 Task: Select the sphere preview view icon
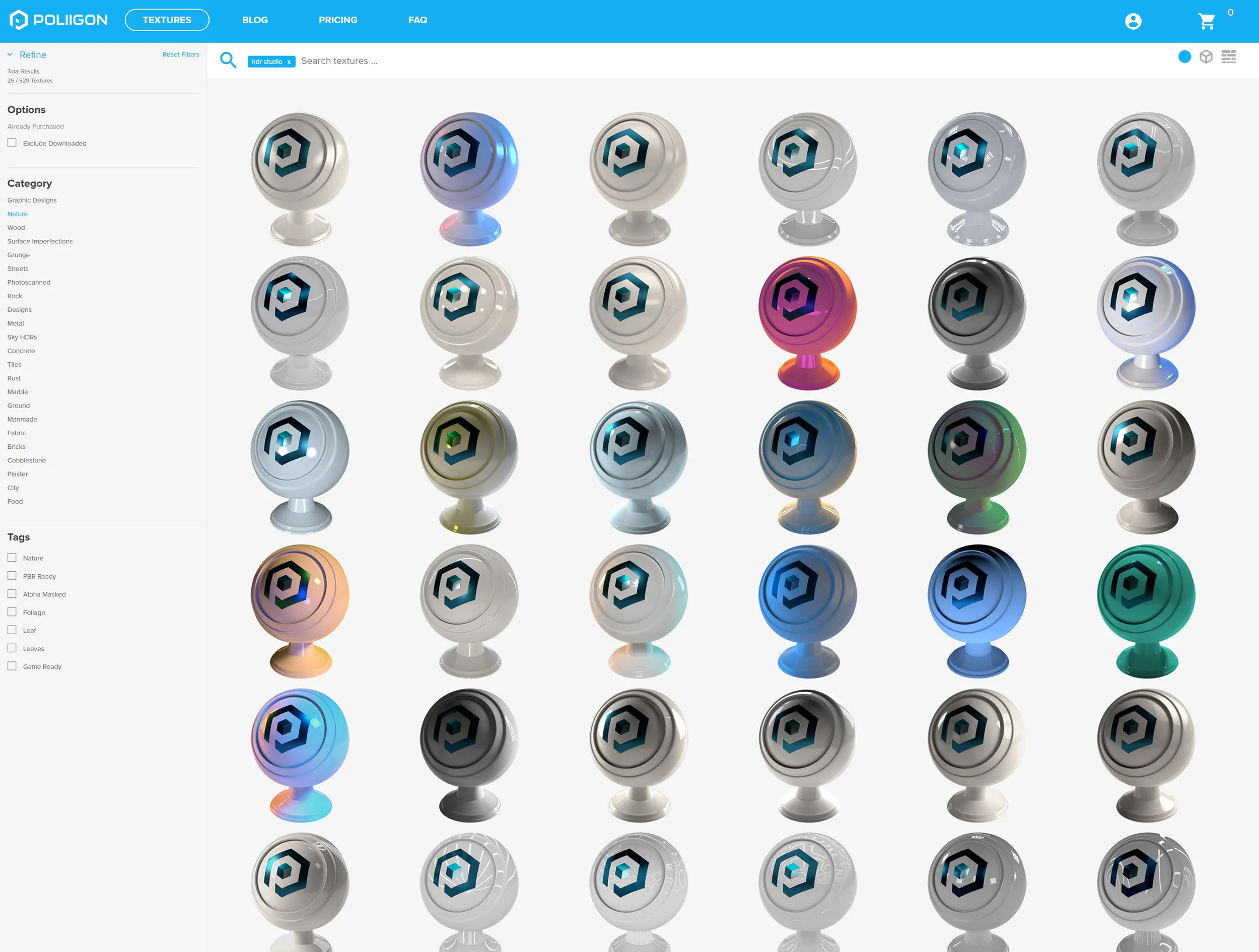pyautogui.click(x=1184, y=56)
